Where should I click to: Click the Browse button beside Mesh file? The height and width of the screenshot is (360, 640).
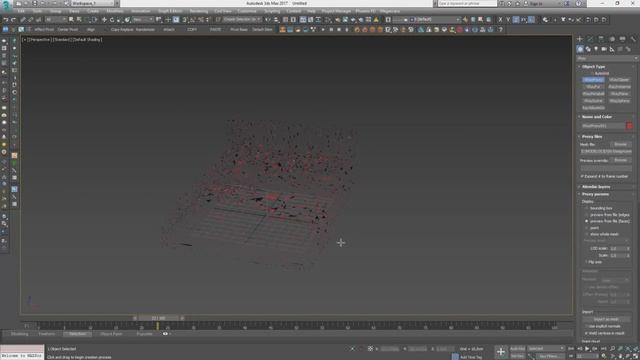pos(620,144)
